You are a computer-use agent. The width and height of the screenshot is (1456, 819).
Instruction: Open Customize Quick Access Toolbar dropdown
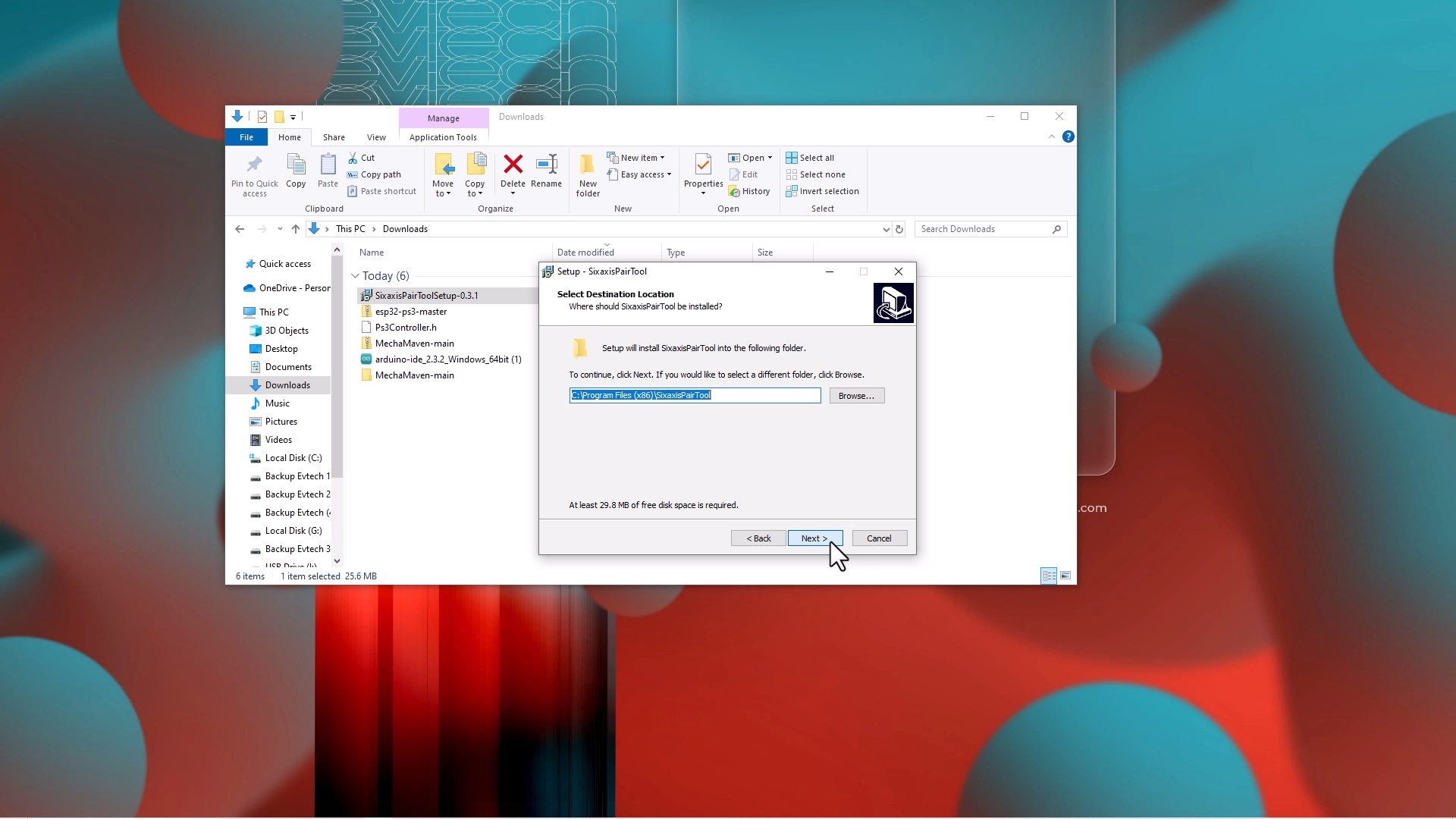[293, 118]
